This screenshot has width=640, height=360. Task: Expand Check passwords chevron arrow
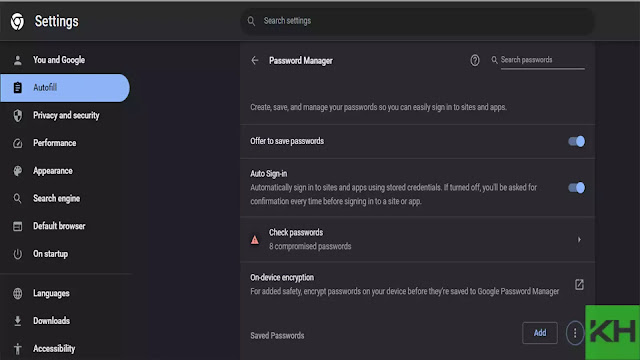tap(579, 240)
